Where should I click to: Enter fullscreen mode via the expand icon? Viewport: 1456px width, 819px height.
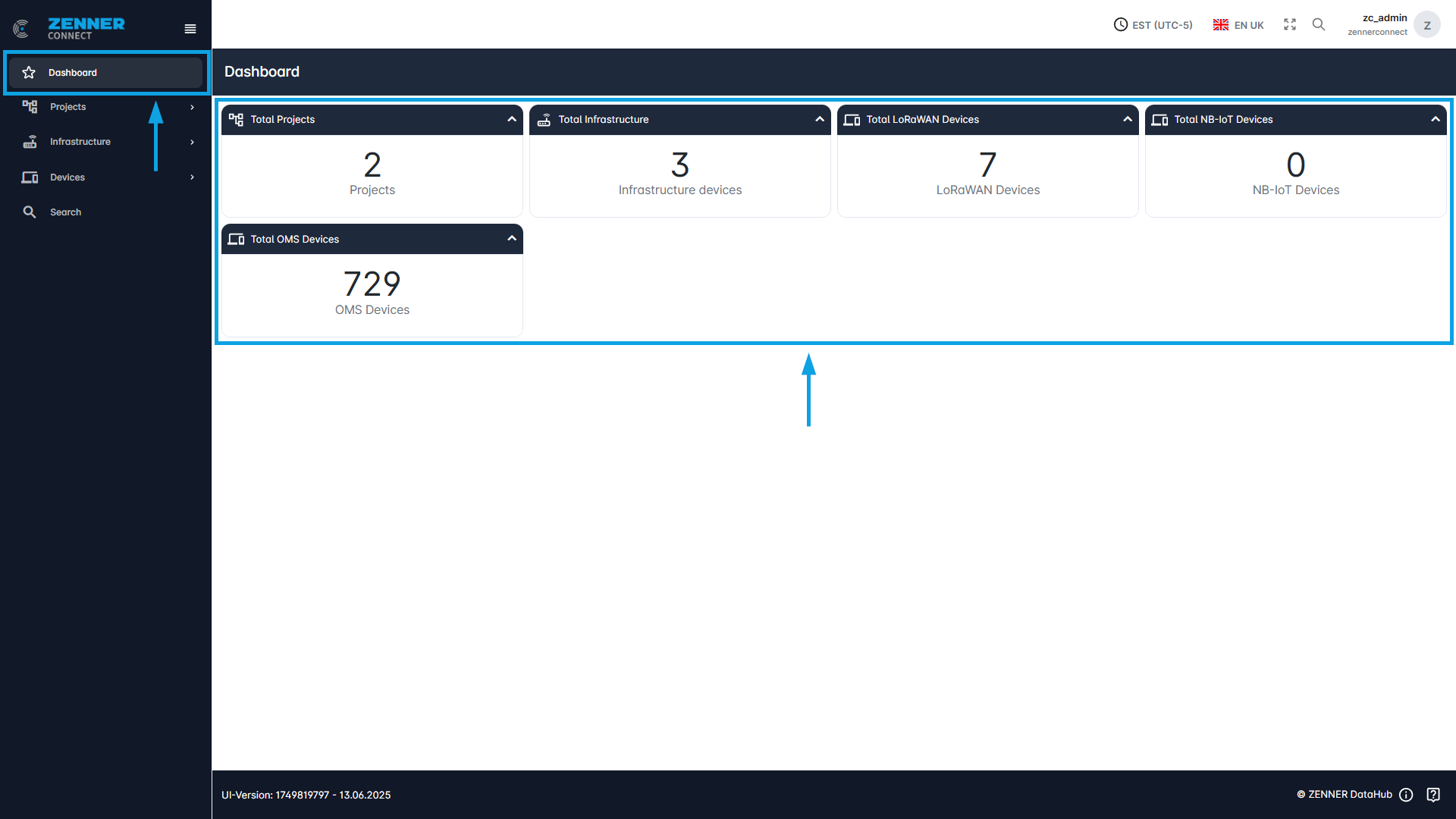click(x=1289, y=24)
